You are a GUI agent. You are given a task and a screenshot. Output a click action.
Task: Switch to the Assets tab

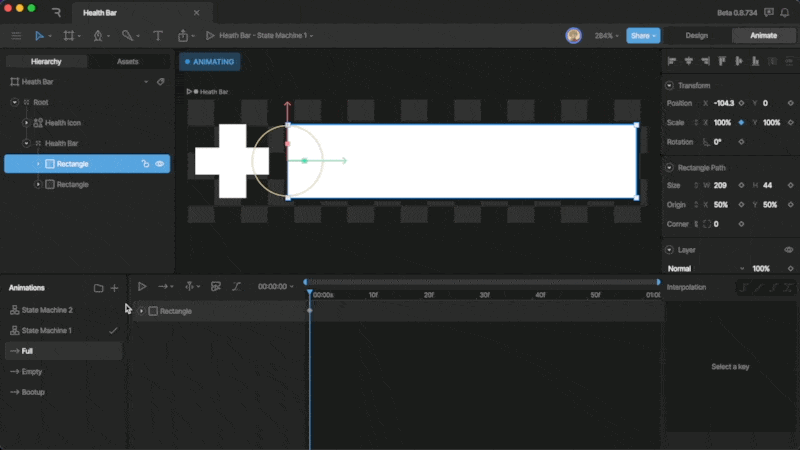[128, 62]
